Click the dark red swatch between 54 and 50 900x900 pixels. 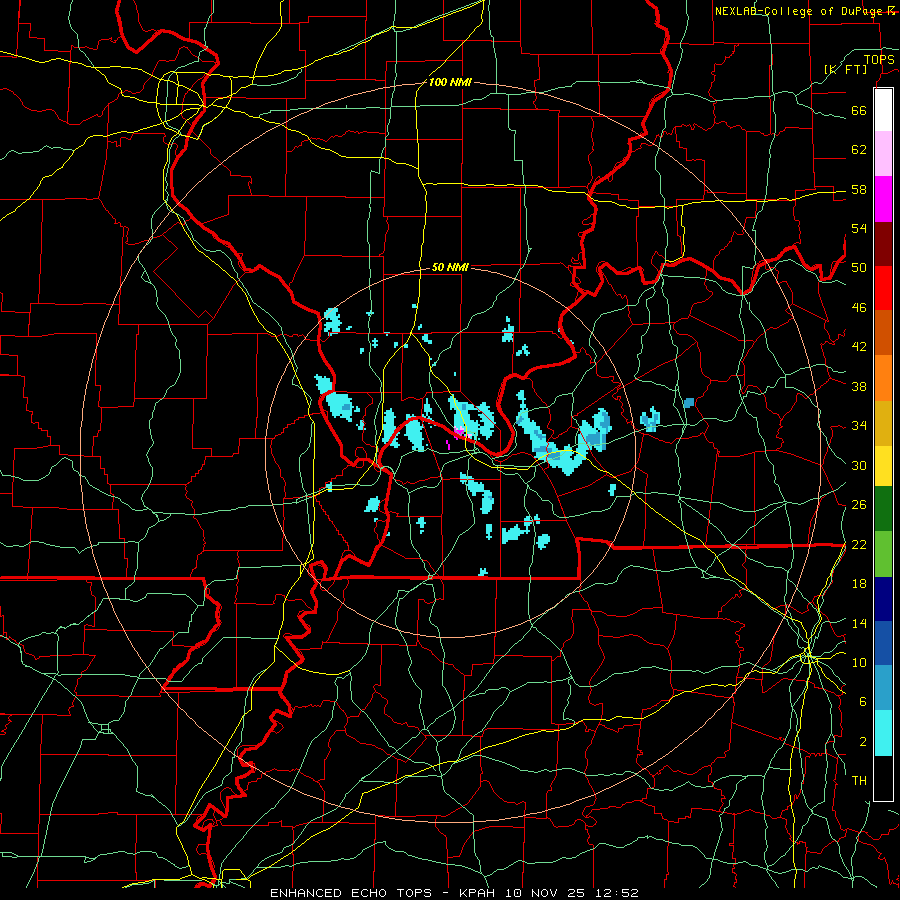pos(883,244)
